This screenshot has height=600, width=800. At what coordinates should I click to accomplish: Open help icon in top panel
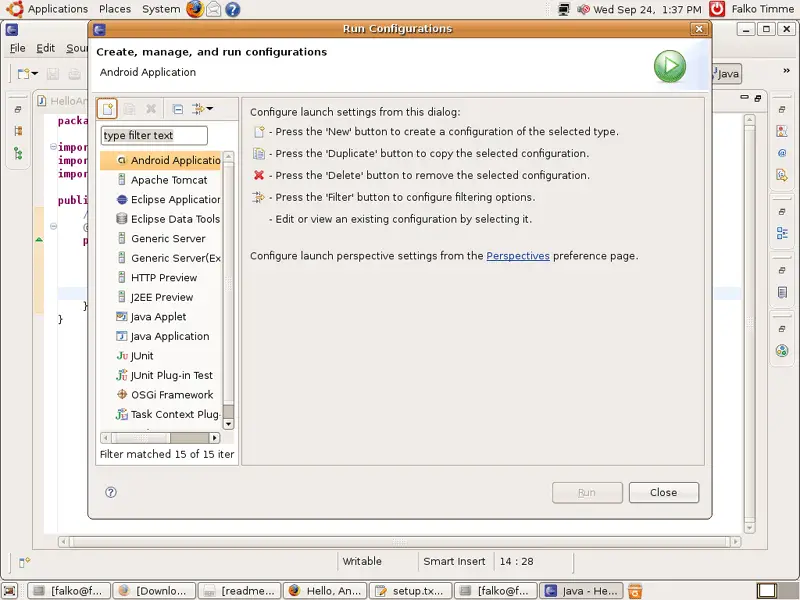(x=233, y=9)
